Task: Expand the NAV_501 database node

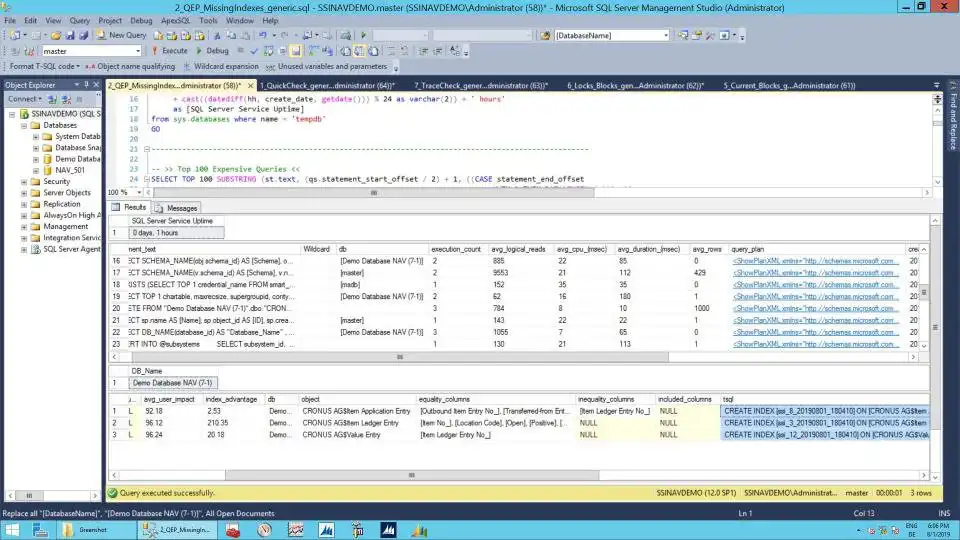Action: (36, 170)
